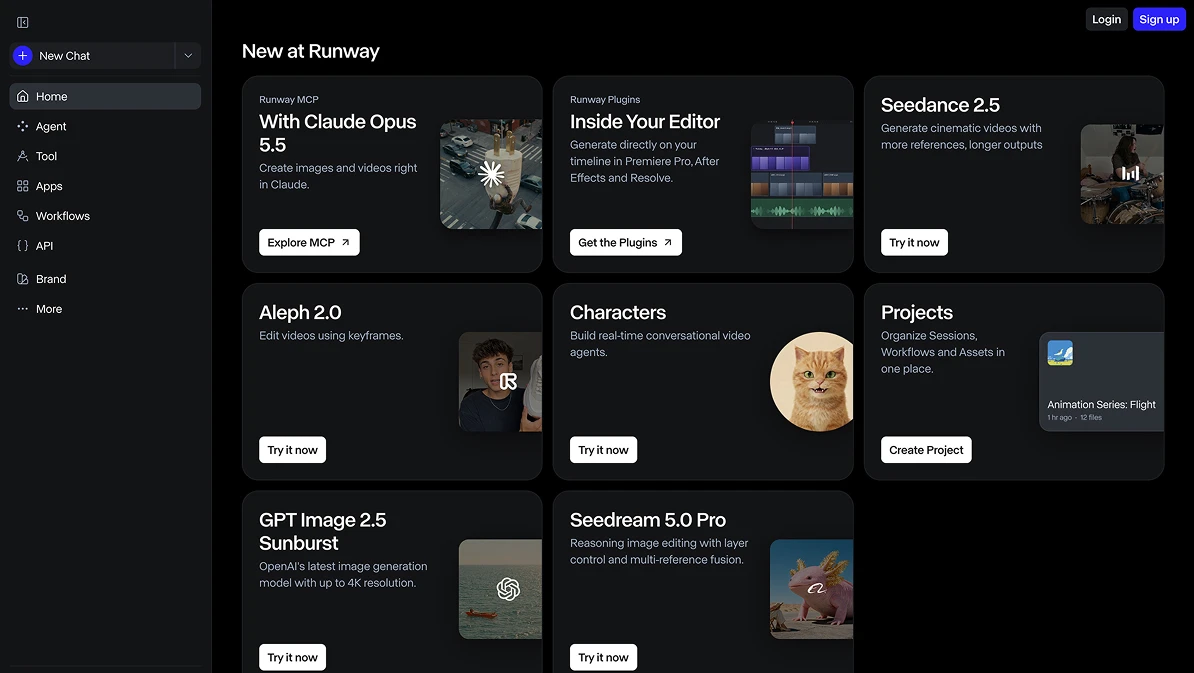Open the Workflows node icon
Screen dimensions: 1194x673
coord(23,216)
